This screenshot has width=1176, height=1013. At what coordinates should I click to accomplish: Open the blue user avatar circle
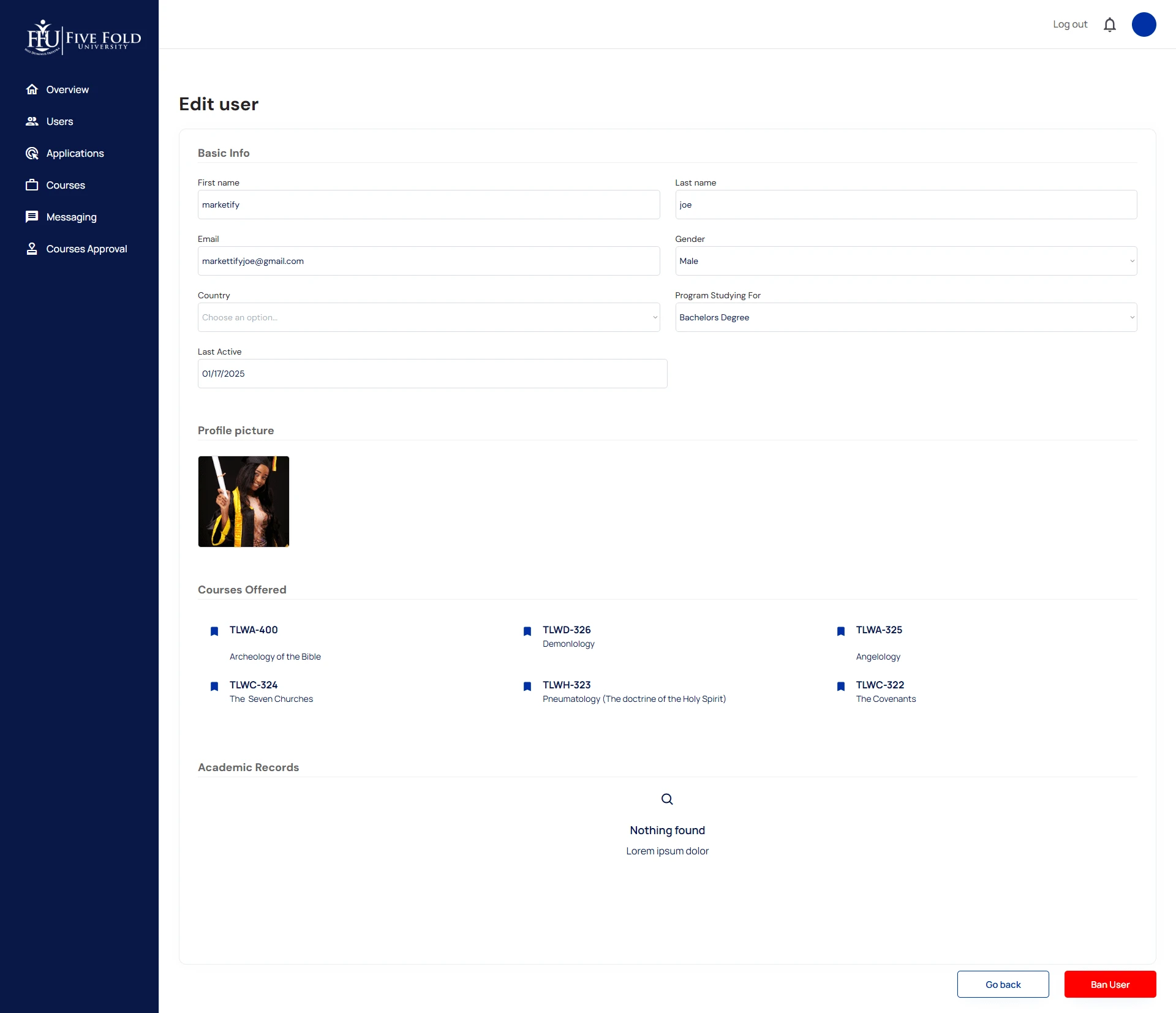click(1144, 24)
